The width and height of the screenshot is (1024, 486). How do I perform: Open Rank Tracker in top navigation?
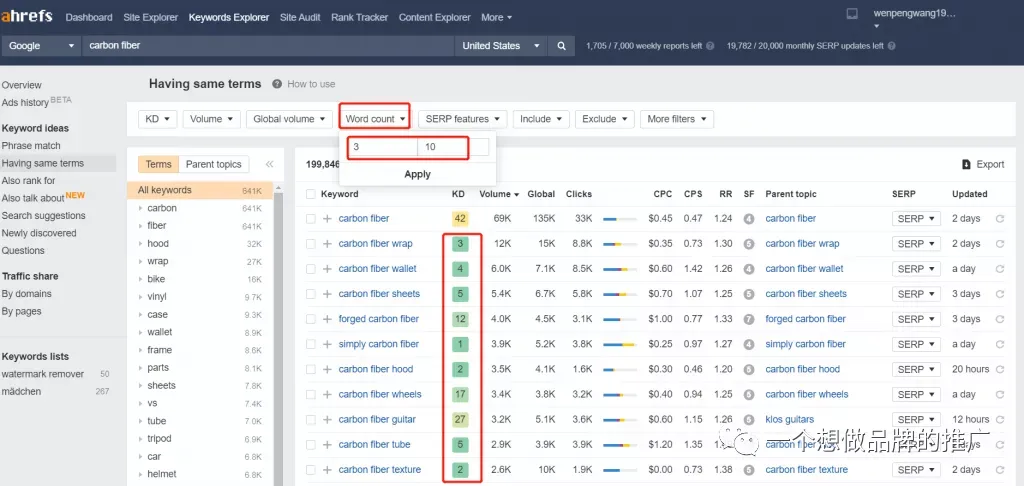[359, 18]
